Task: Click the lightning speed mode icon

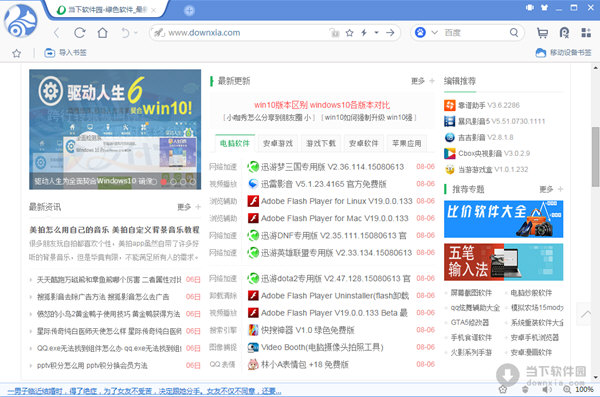Action: 364,33
